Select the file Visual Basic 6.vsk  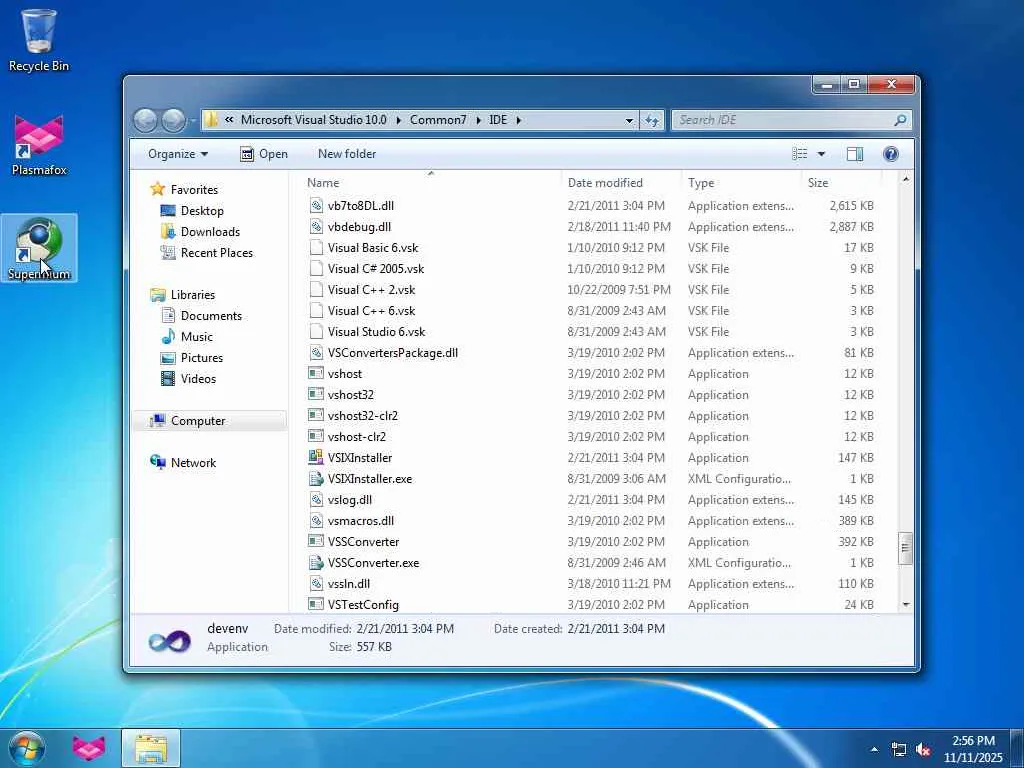[373, 248]
